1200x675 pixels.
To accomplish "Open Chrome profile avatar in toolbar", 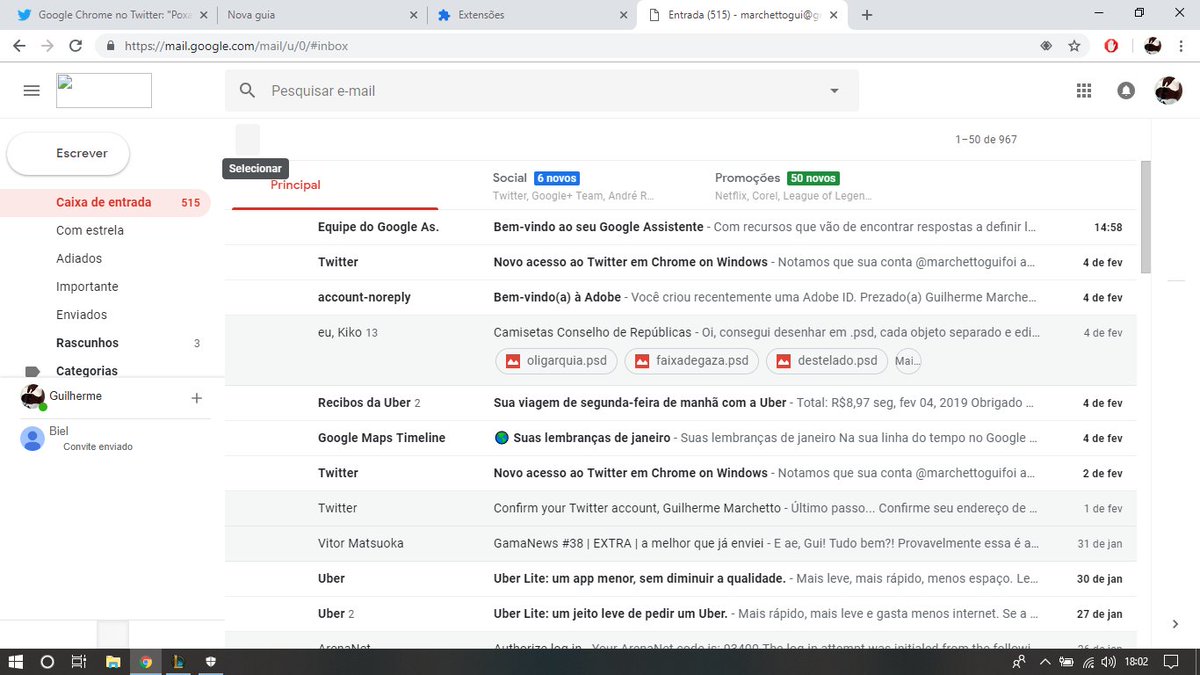I will [1153, 45].
